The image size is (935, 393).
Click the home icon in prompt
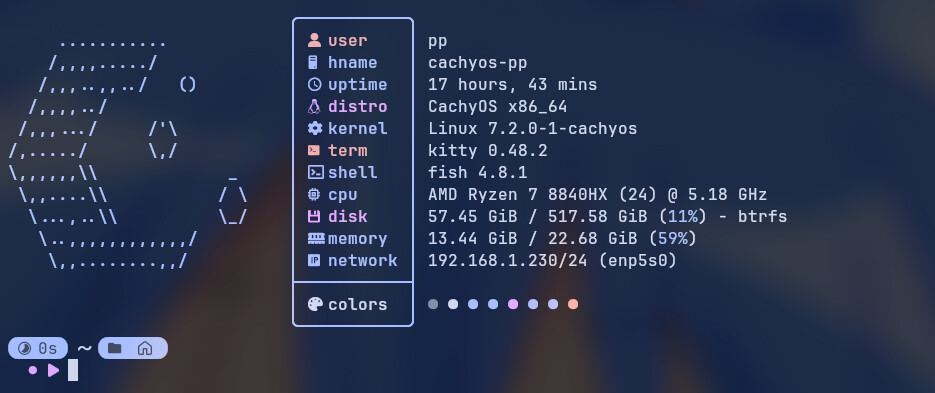(x=145, y=348)
